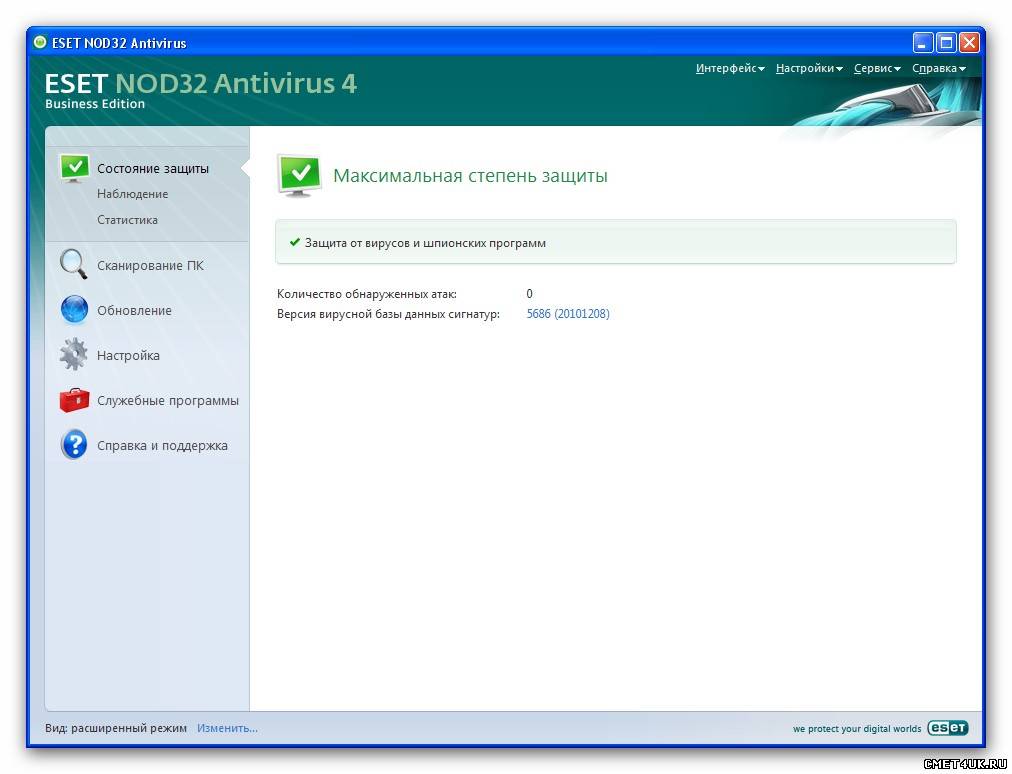
Task: Click the gray gear settings icon
Action: point(74,354)
